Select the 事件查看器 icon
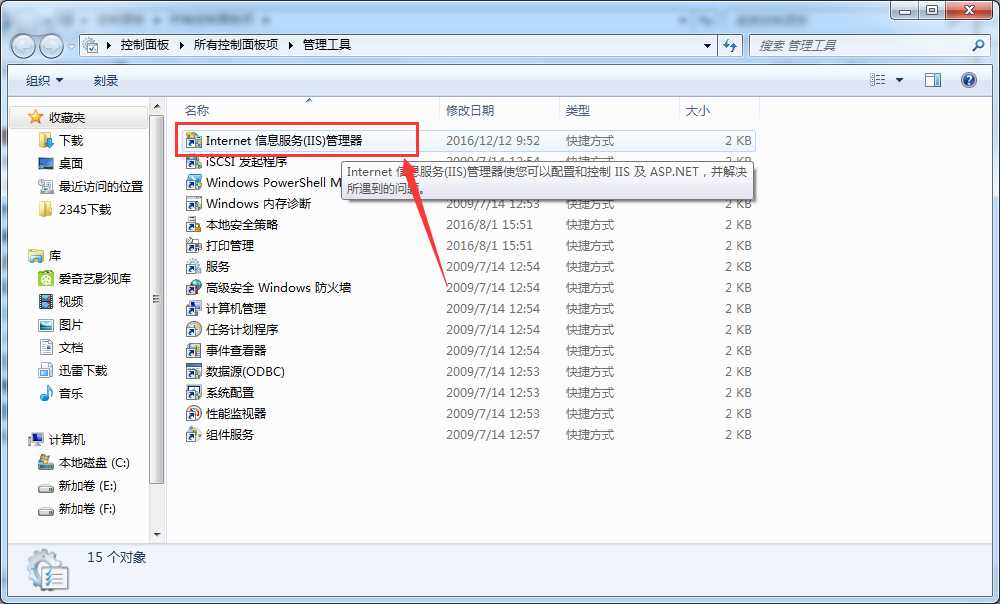Screen dimensions: 1000x604 click(x=193, y=351)
